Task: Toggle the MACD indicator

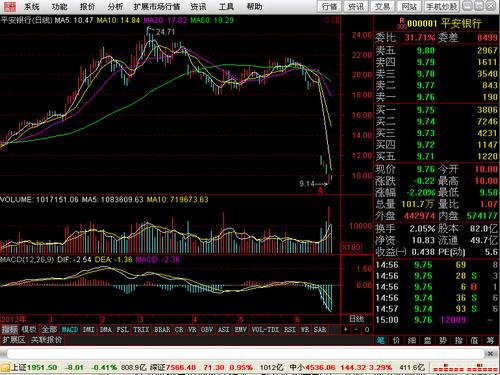Action: click(x=70, y=330)
